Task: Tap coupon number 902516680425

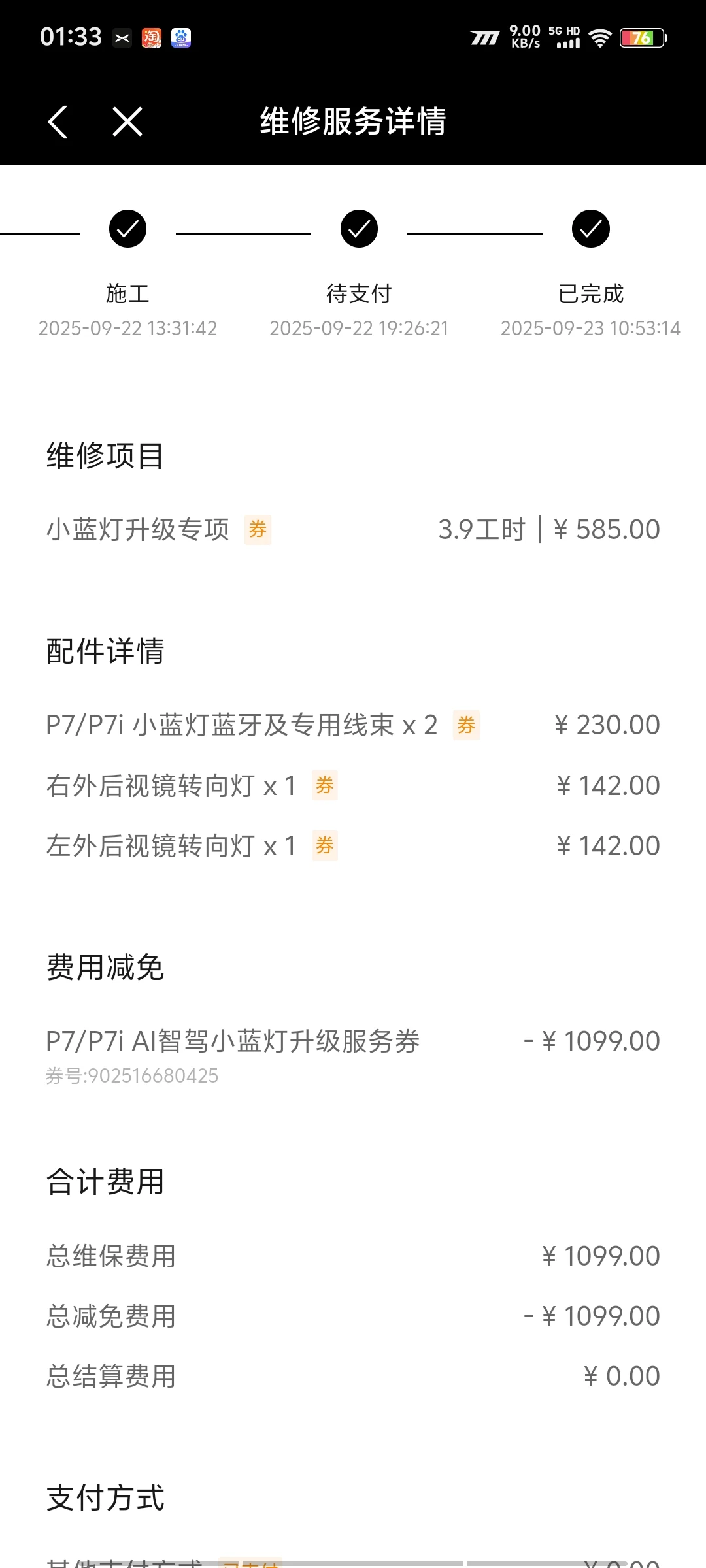Action: 132,1076
